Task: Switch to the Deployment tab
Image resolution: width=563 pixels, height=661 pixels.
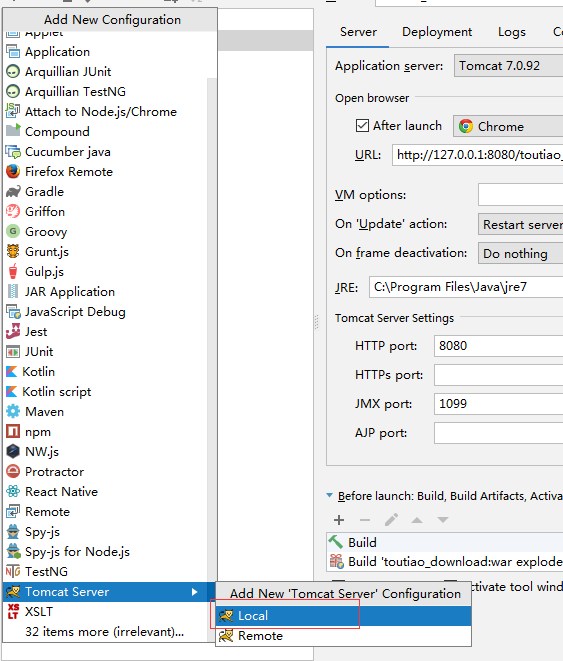Action: [437, 32]
